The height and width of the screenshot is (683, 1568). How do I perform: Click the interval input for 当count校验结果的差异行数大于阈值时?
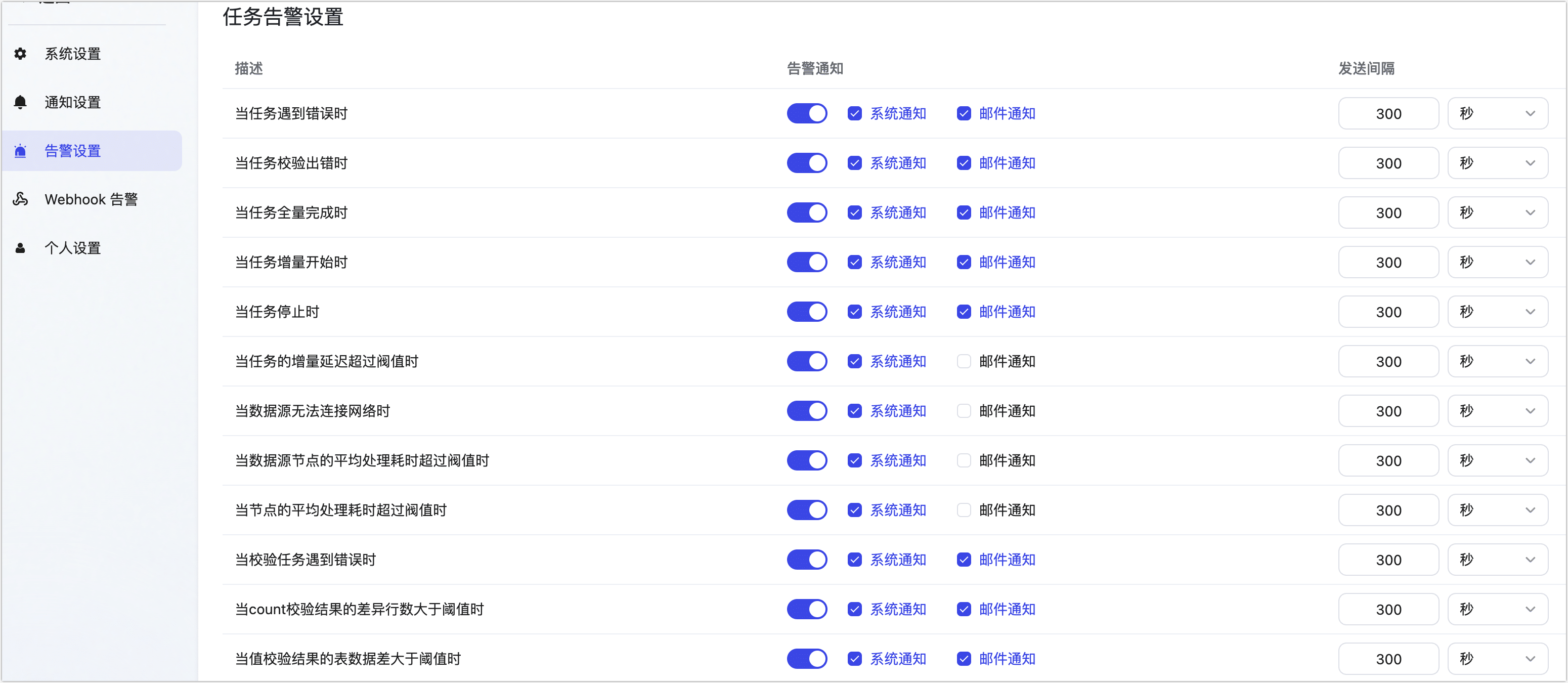pos(1388,609)
